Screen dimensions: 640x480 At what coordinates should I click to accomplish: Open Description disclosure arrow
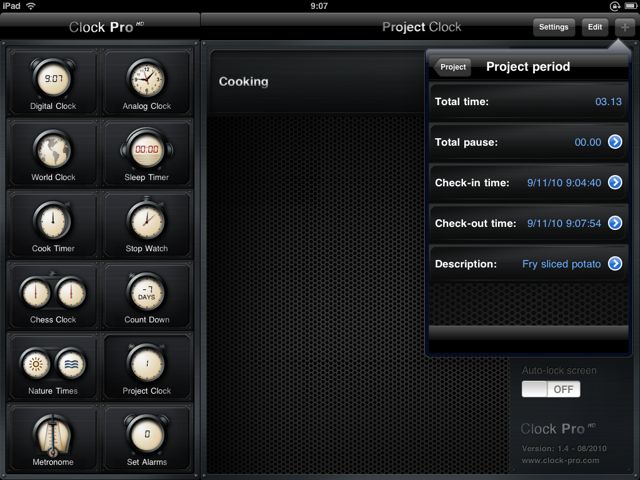pos(615,264)
